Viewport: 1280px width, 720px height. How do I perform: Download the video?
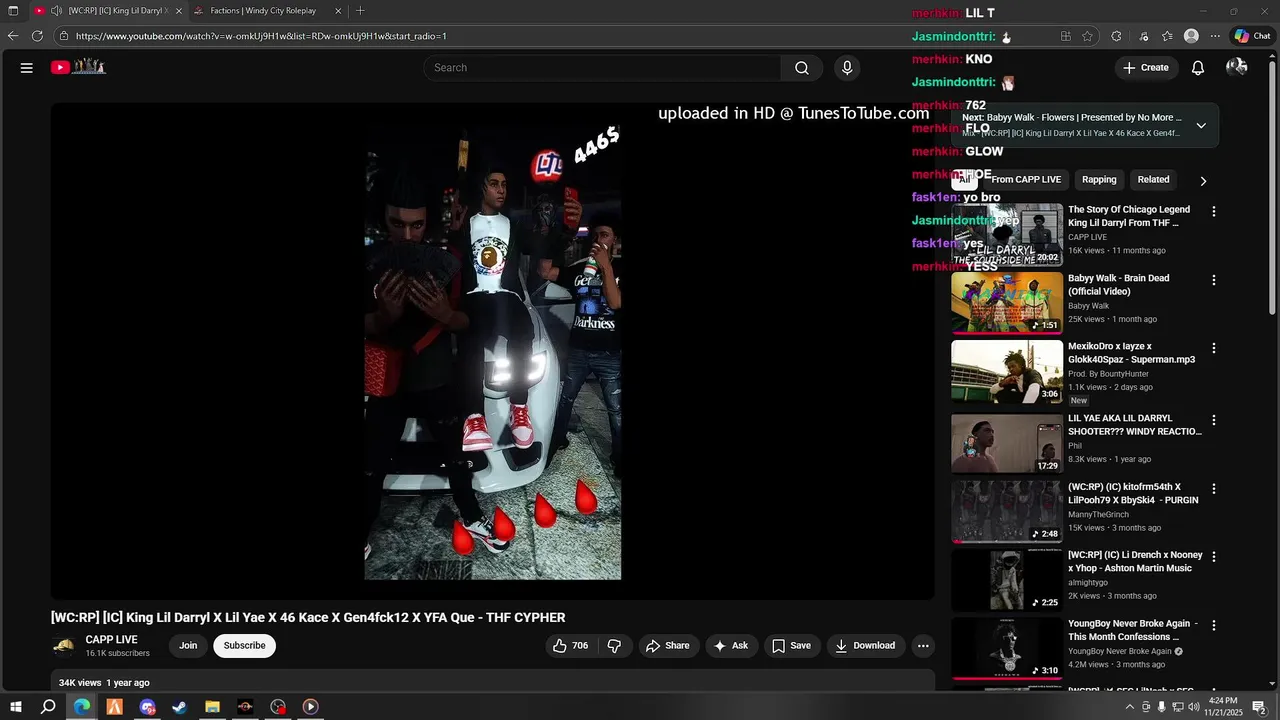(866, 646)
